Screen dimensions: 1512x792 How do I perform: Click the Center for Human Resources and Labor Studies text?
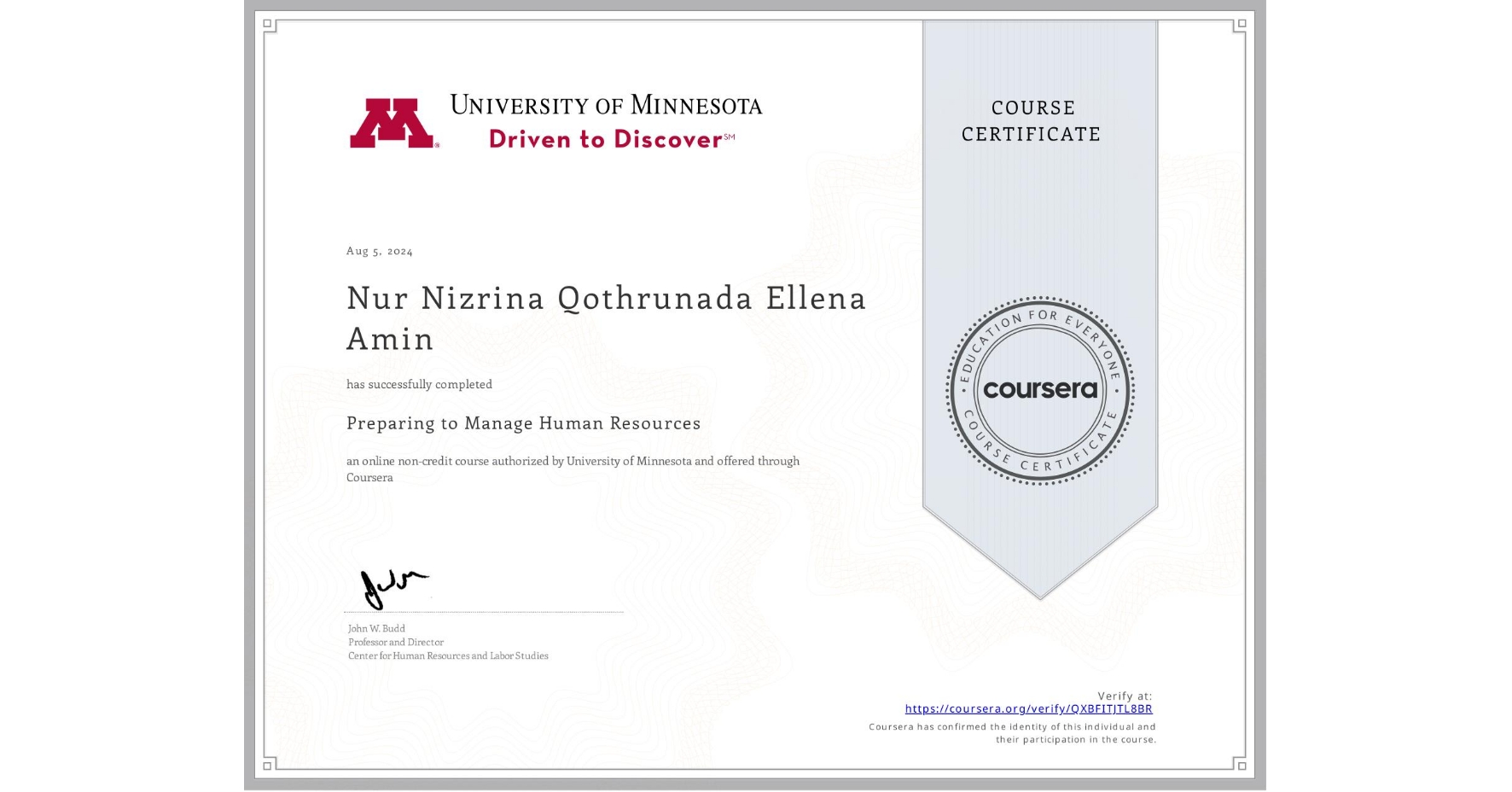coord(447,655)
